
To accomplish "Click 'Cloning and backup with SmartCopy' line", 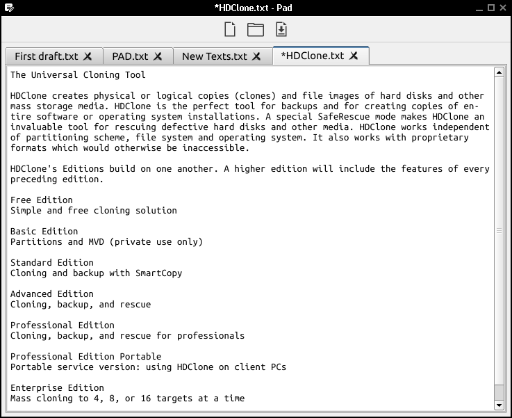I will (96, 273).
